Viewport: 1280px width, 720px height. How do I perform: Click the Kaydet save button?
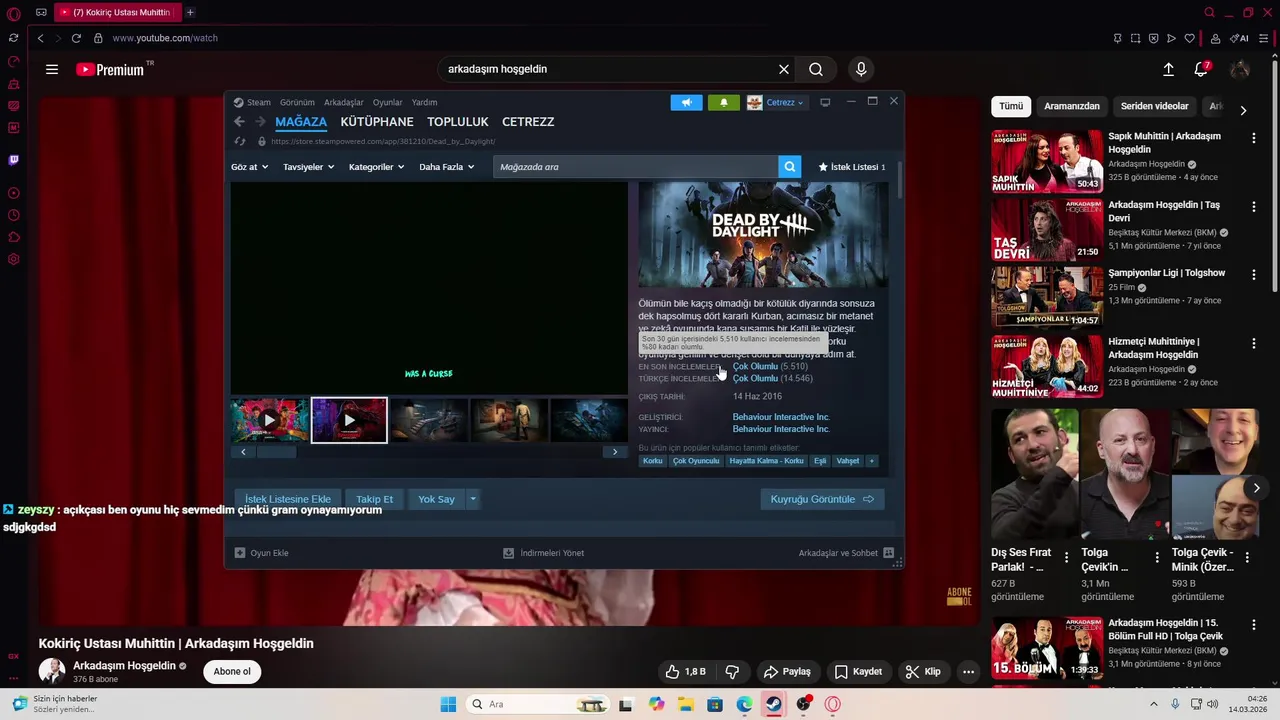(858, 672)
